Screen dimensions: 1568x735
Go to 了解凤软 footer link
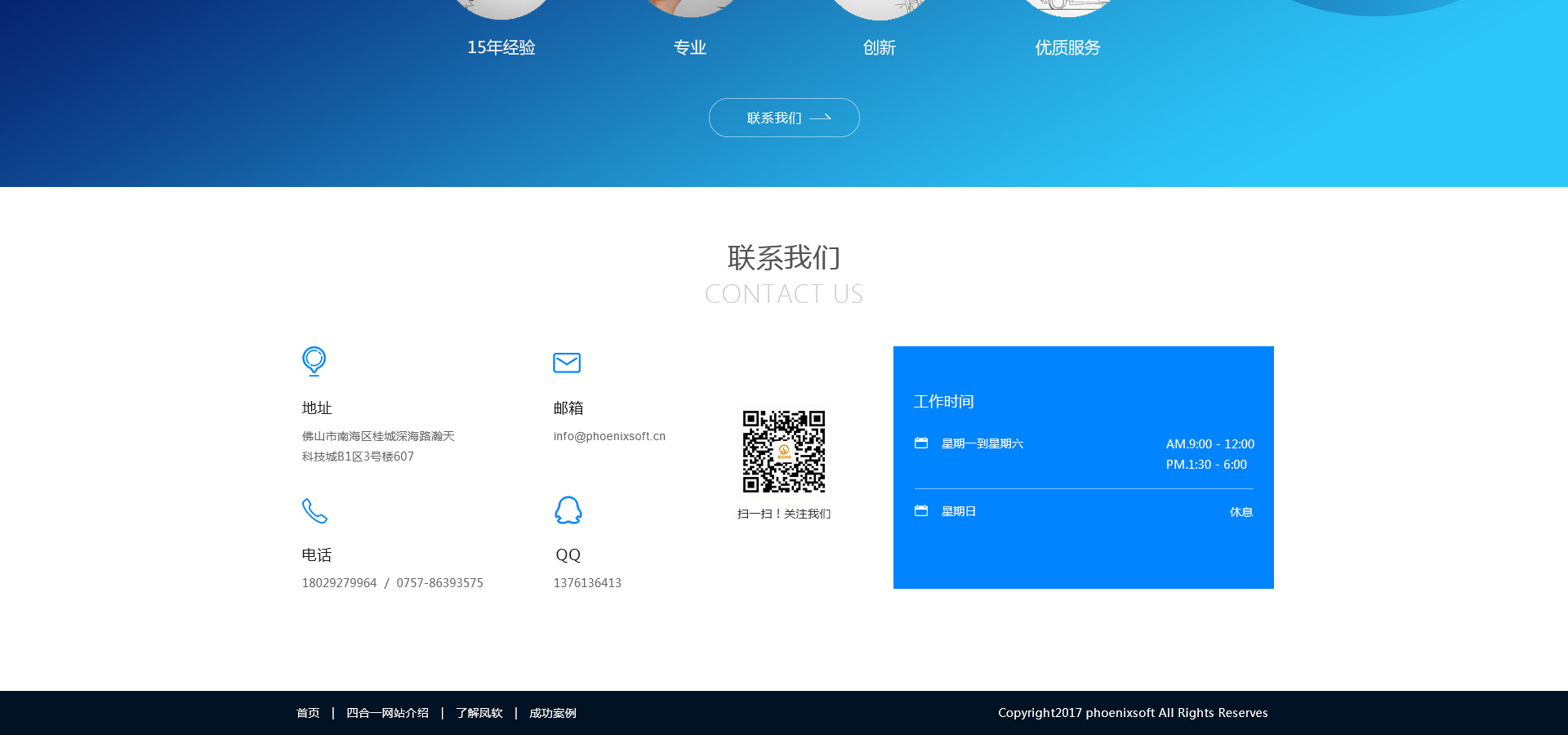(479, 713)
